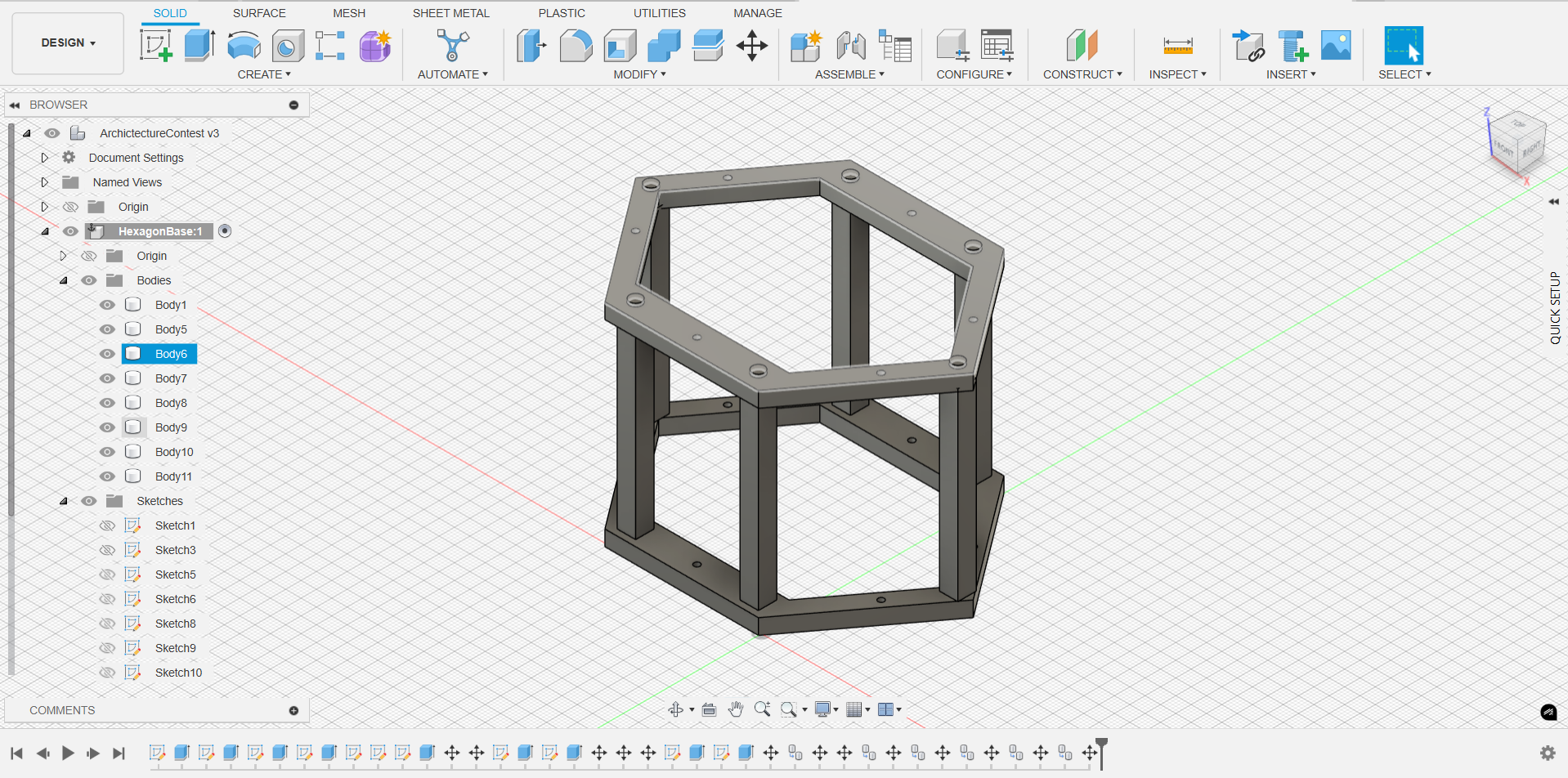Open timeline settings gear icon
The image size is (1568, 778).
[x=1548, y=753]
